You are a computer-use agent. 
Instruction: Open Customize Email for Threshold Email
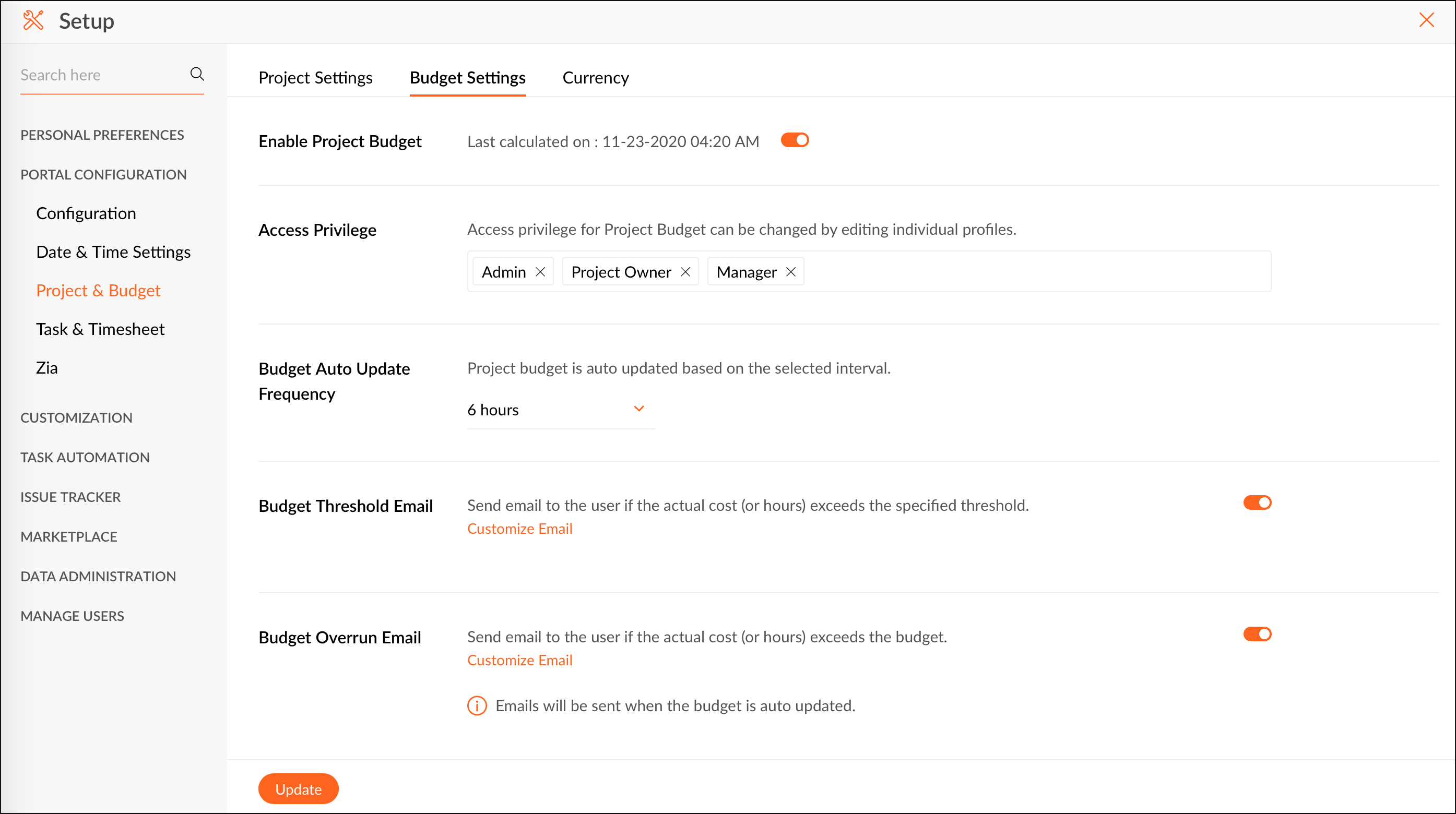(x=519, y=529)
